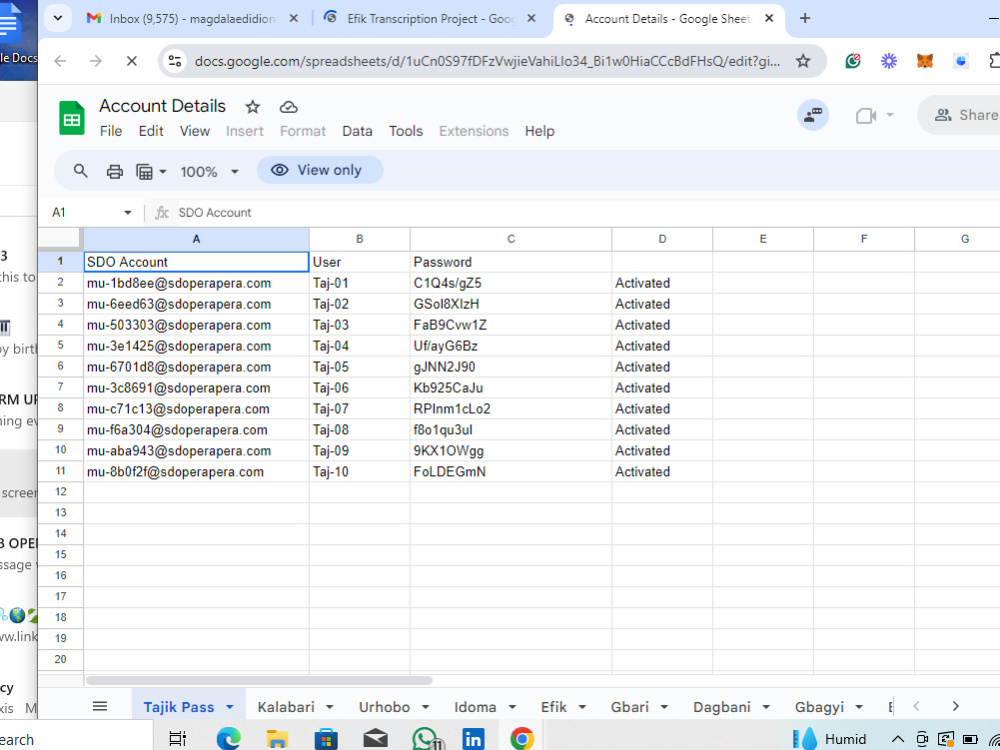The width and height of the screenshot is (1000, 750).
Task: Open the Help menu
Action: click(540, 131)
